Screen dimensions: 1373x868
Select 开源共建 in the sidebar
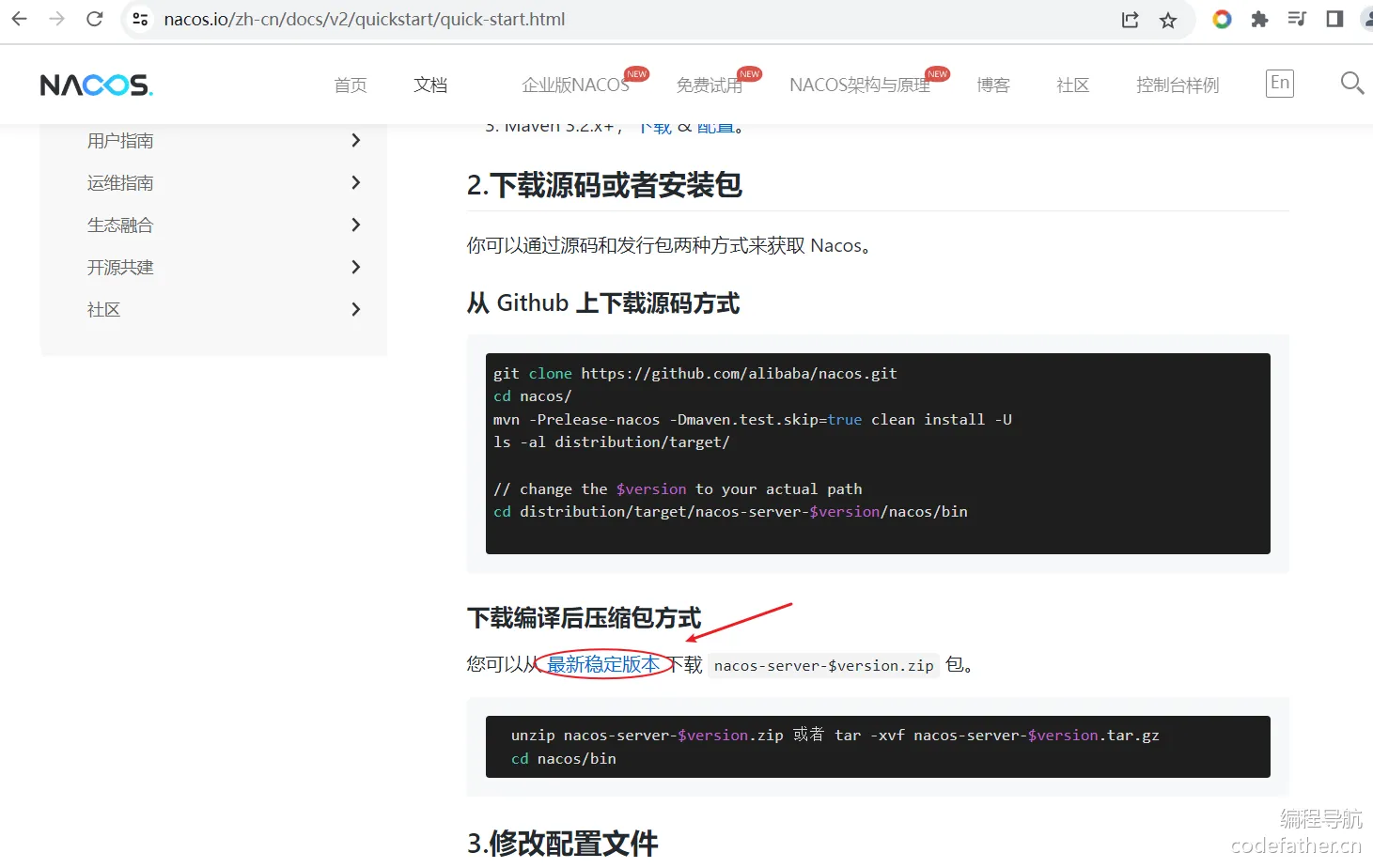click(x=120, y=268)
